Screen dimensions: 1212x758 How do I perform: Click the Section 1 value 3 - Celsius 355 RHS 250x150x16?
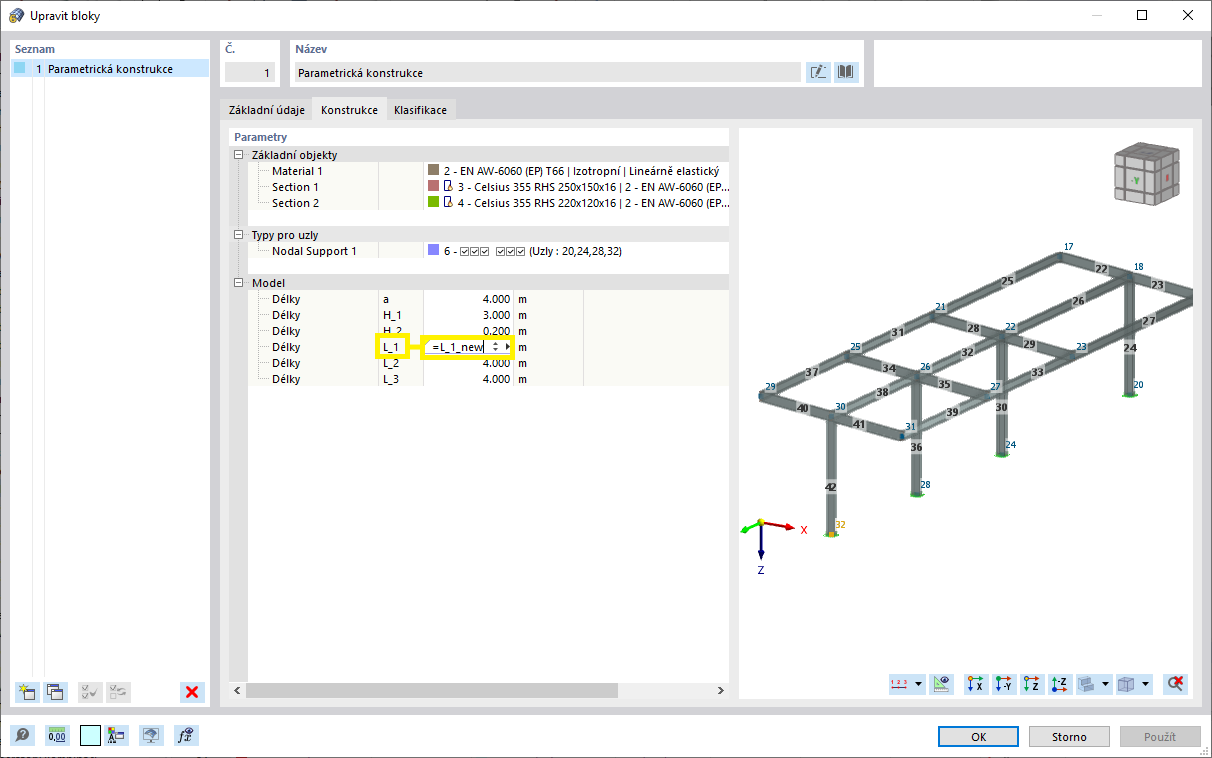point(593,187)
